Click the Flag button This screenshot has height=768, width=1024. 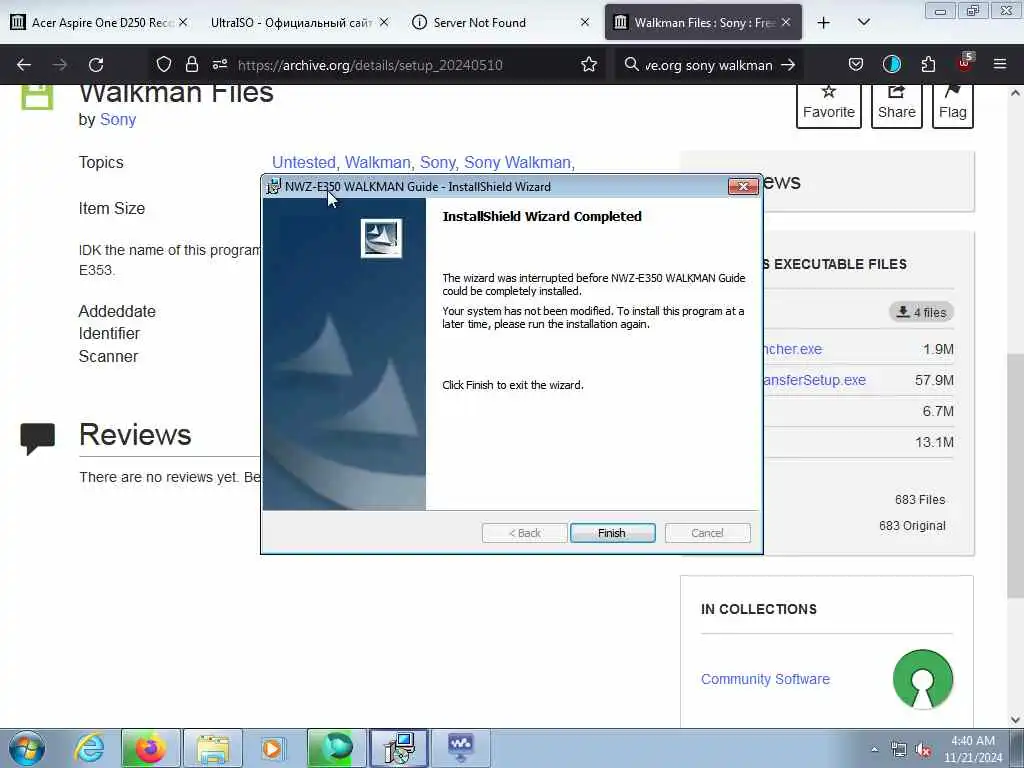[x=953, y=104]
